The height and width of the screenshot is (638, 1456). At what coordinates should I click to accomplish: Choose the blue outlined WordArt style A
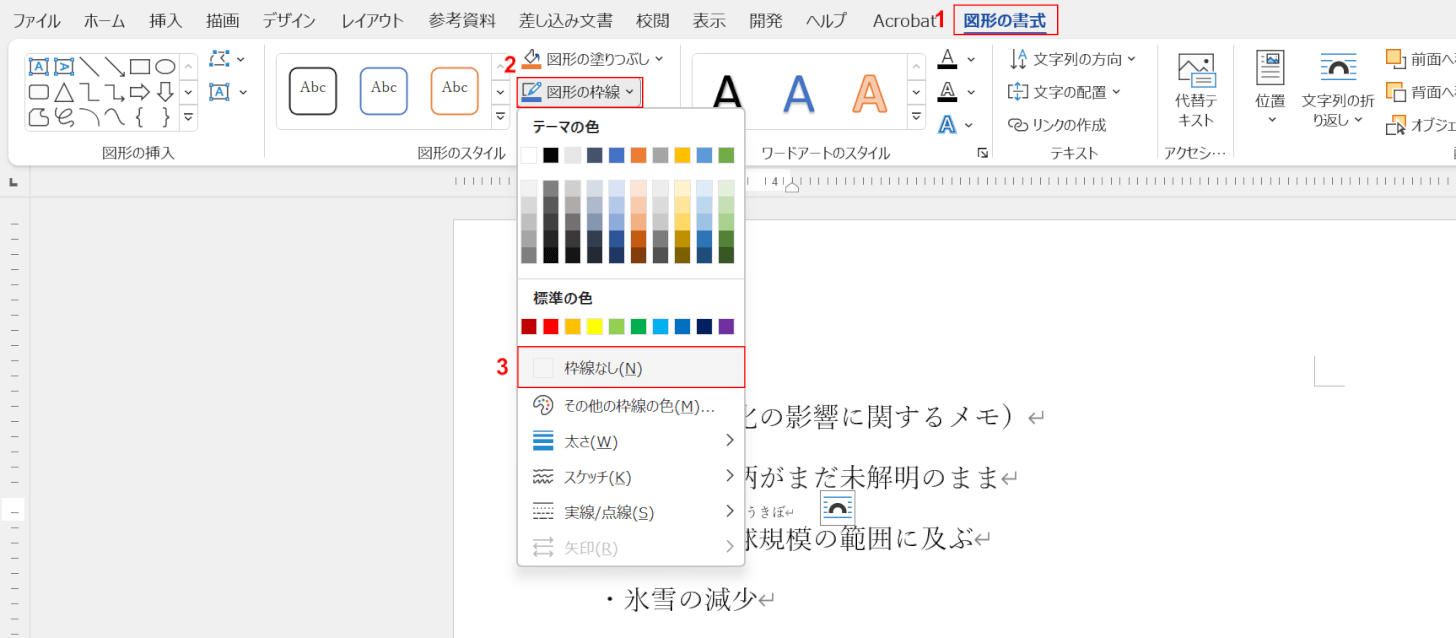(798, 93)
